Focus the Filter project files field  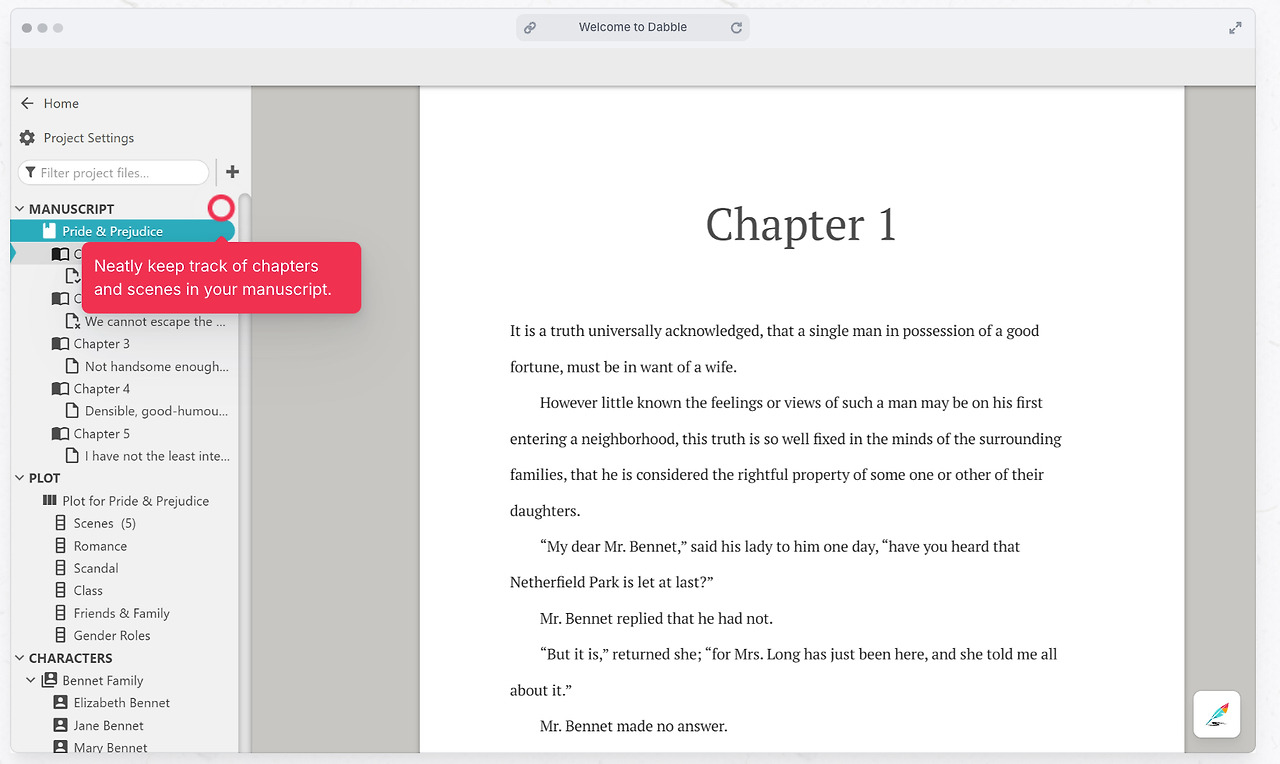tap(114, 173)
